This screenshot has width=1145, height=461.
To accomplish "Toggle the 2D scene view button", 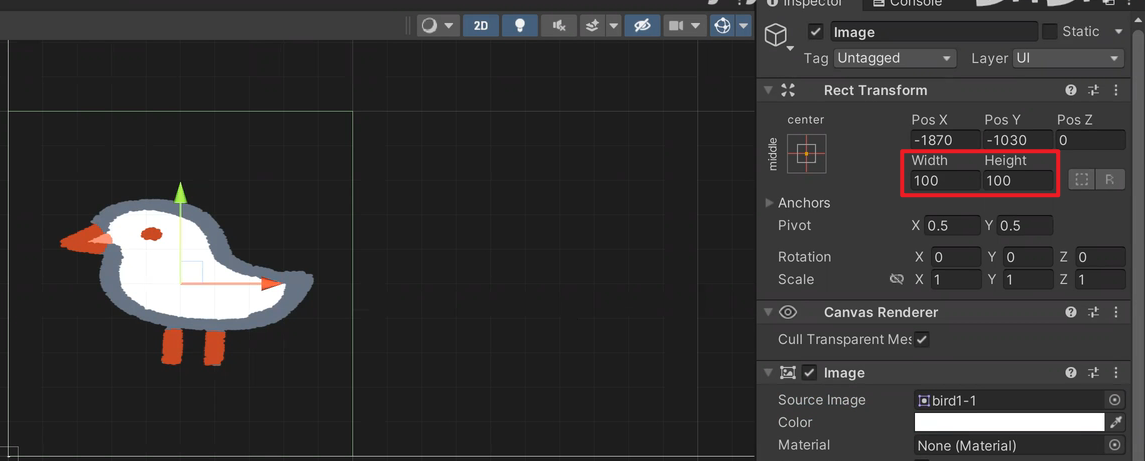I will [x=480, y=26].
